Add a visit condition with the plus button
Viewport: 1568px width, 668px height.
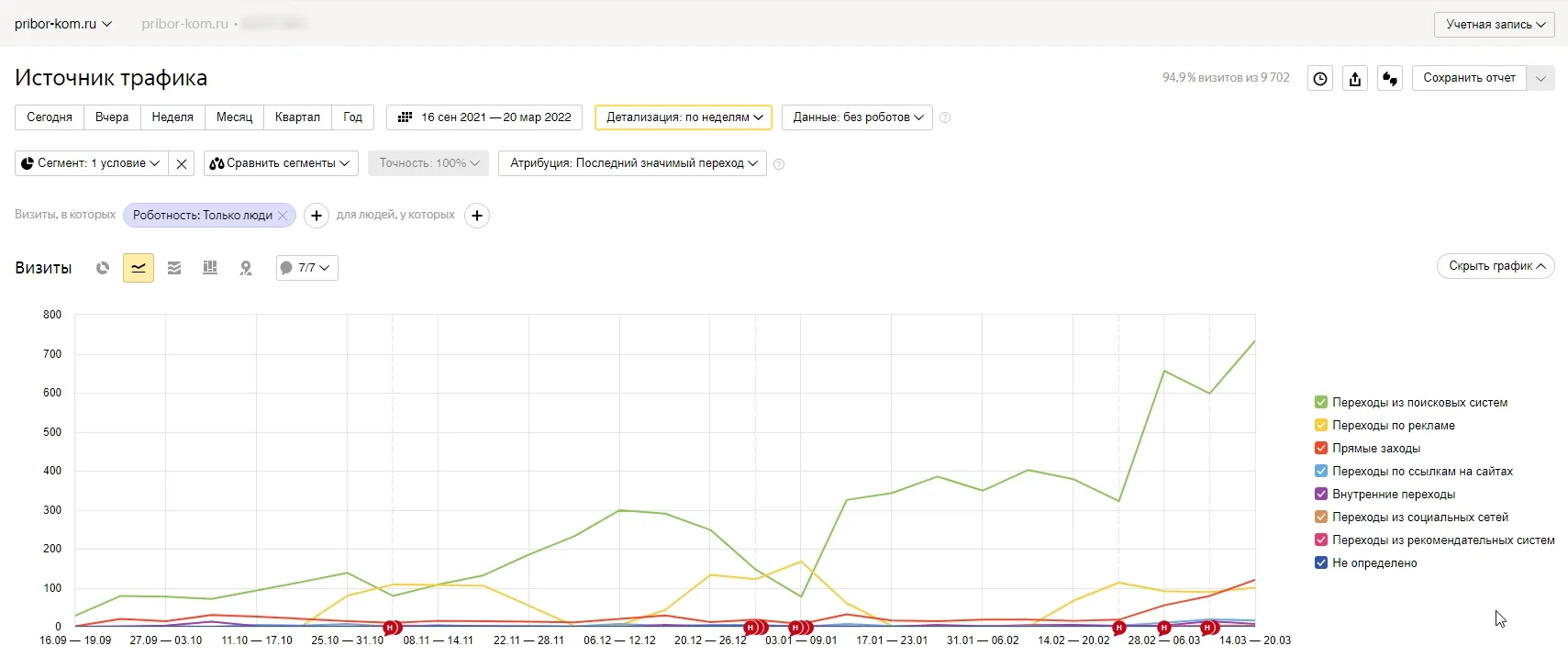pos(317,216)
